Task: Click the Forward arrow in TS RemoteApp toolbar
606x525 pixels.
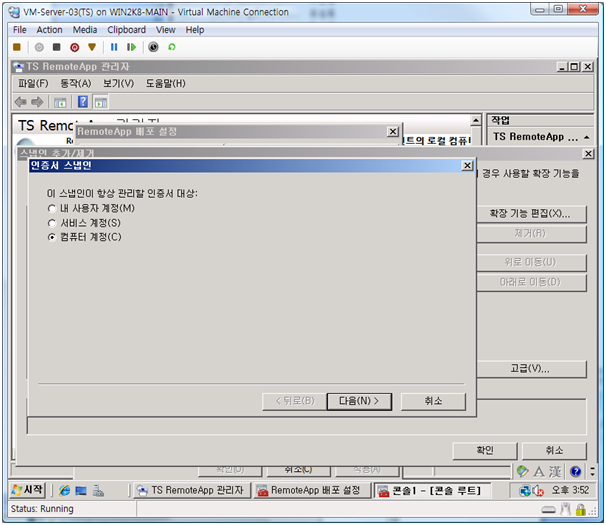Action: click(x=37, y=102)
